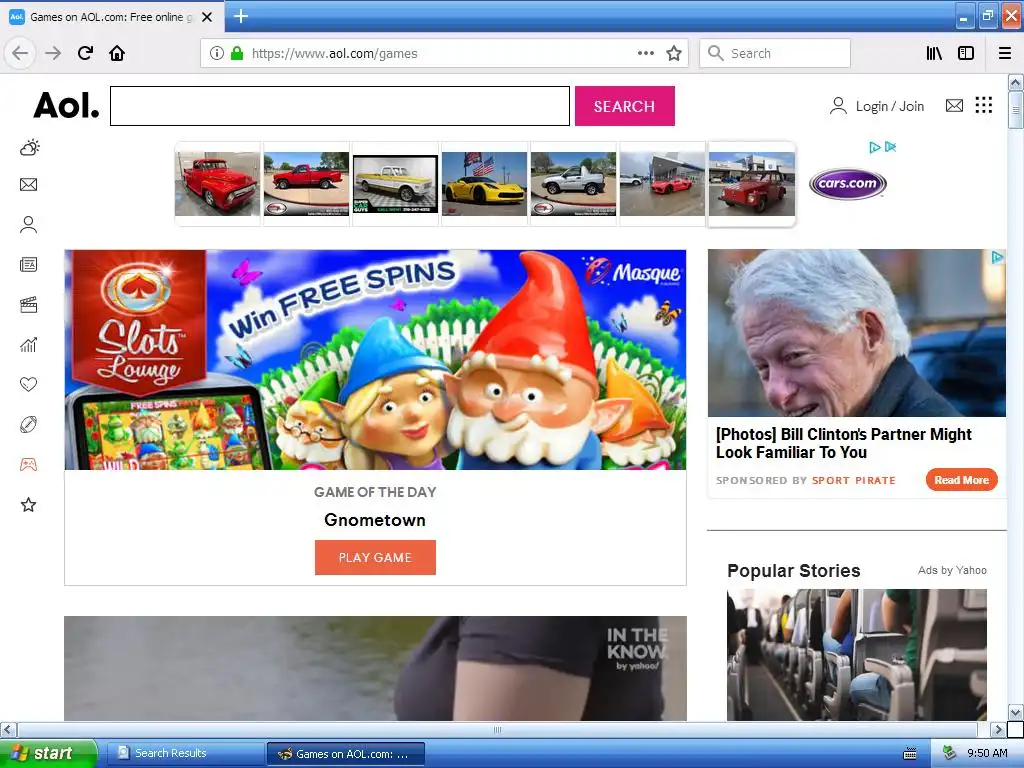
Task: Open the lifestyle heart icon in sidebar
Action: click(x=29, y=384)
